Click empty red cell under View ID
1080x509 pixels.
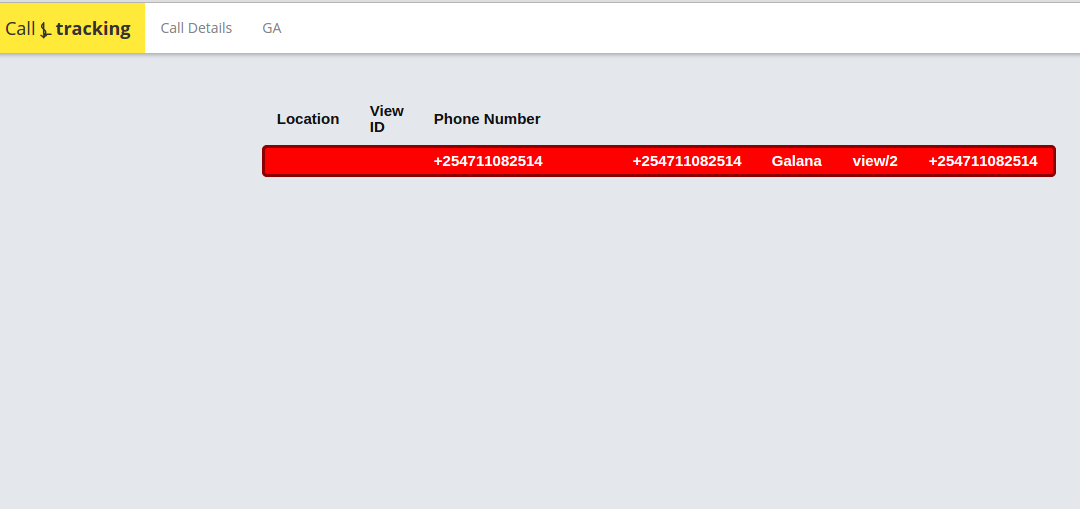tap(386, 161)
